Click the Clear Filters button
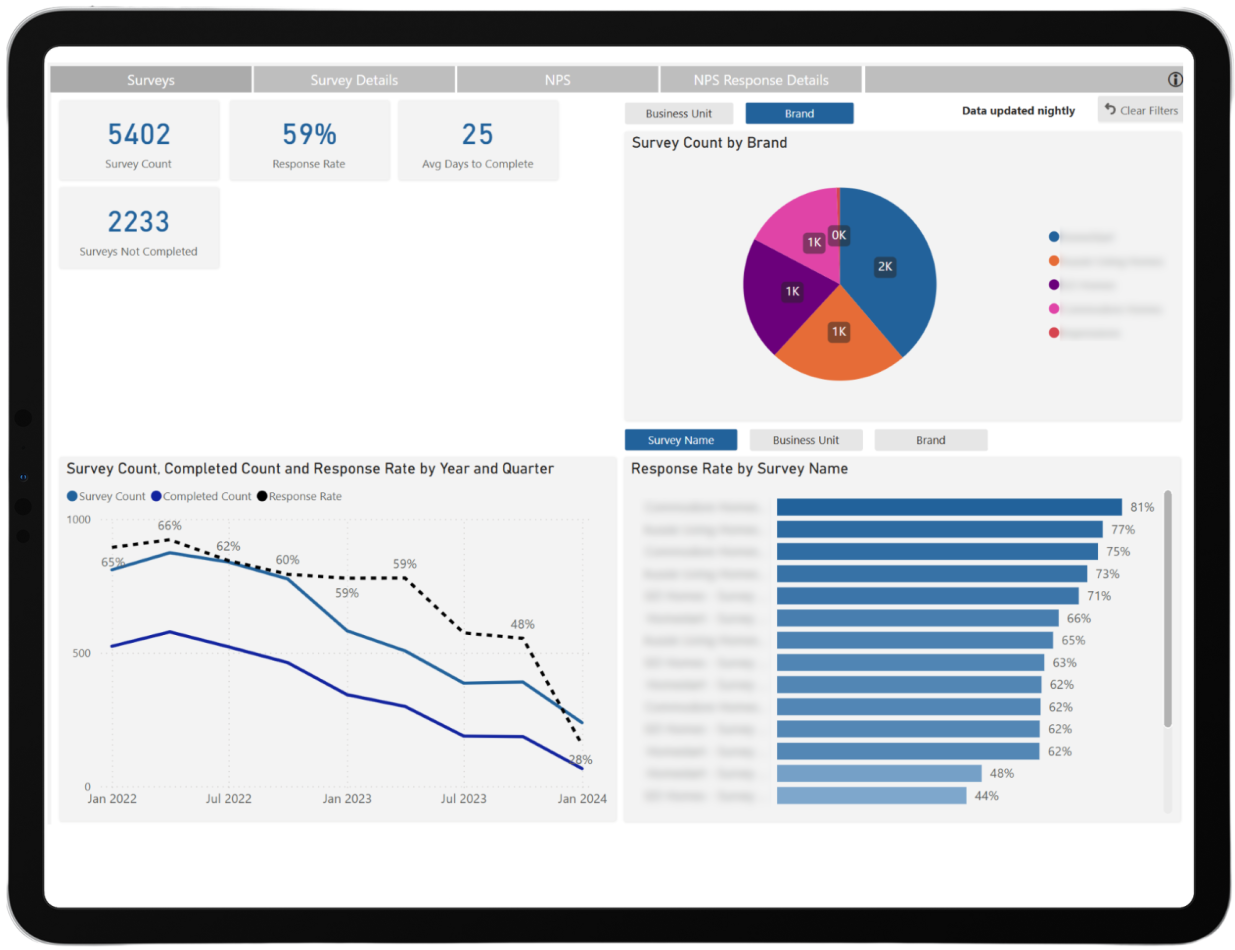1235x950 pixels. tap(1141, 110)
